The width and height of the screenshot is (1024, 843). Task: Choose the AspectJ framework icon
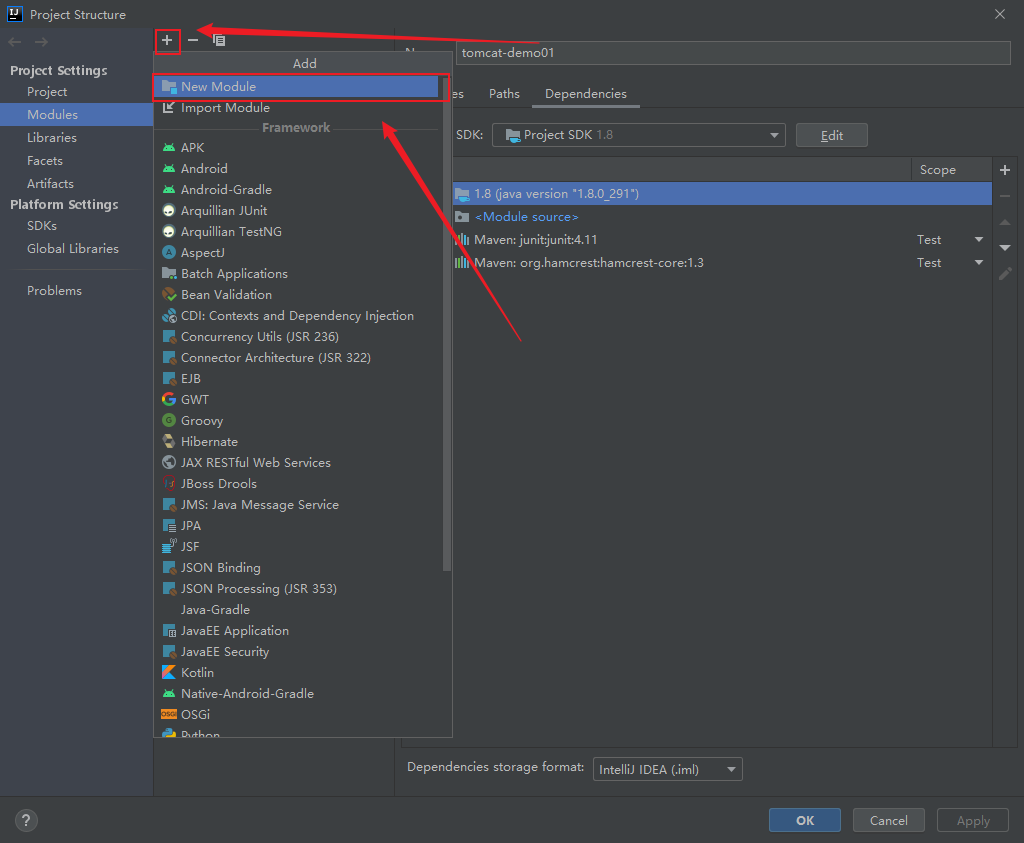pos(169,252)
